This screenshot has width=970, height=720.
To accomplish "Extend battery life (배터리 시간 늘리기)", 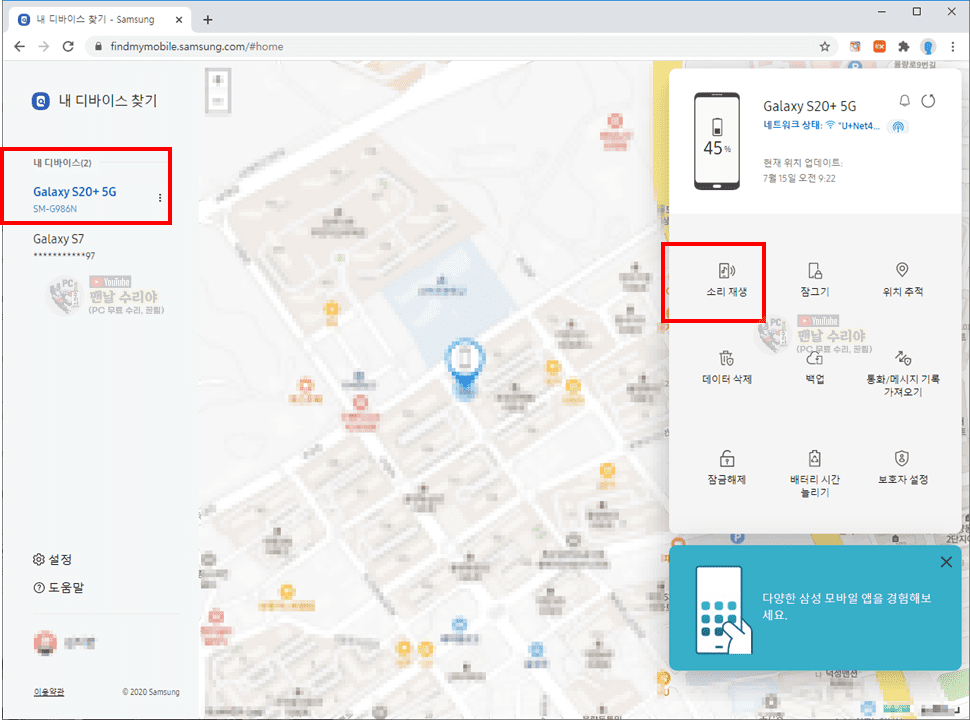I will point(815,474).
